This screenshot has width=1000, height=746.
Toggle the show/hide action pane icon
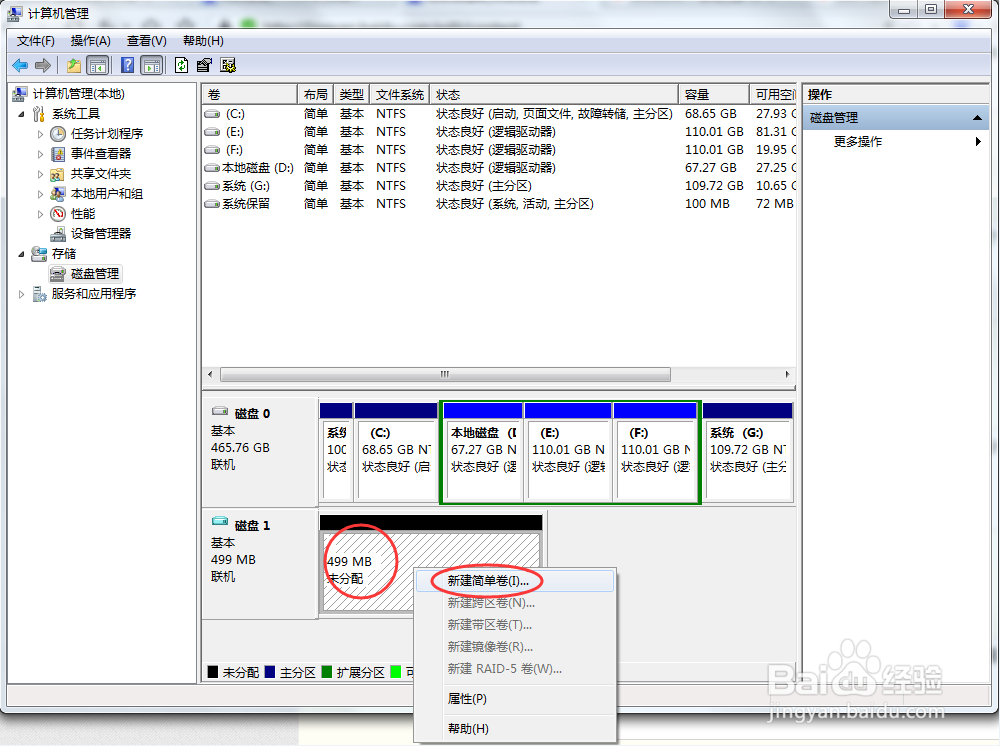[x=152, y=65]
